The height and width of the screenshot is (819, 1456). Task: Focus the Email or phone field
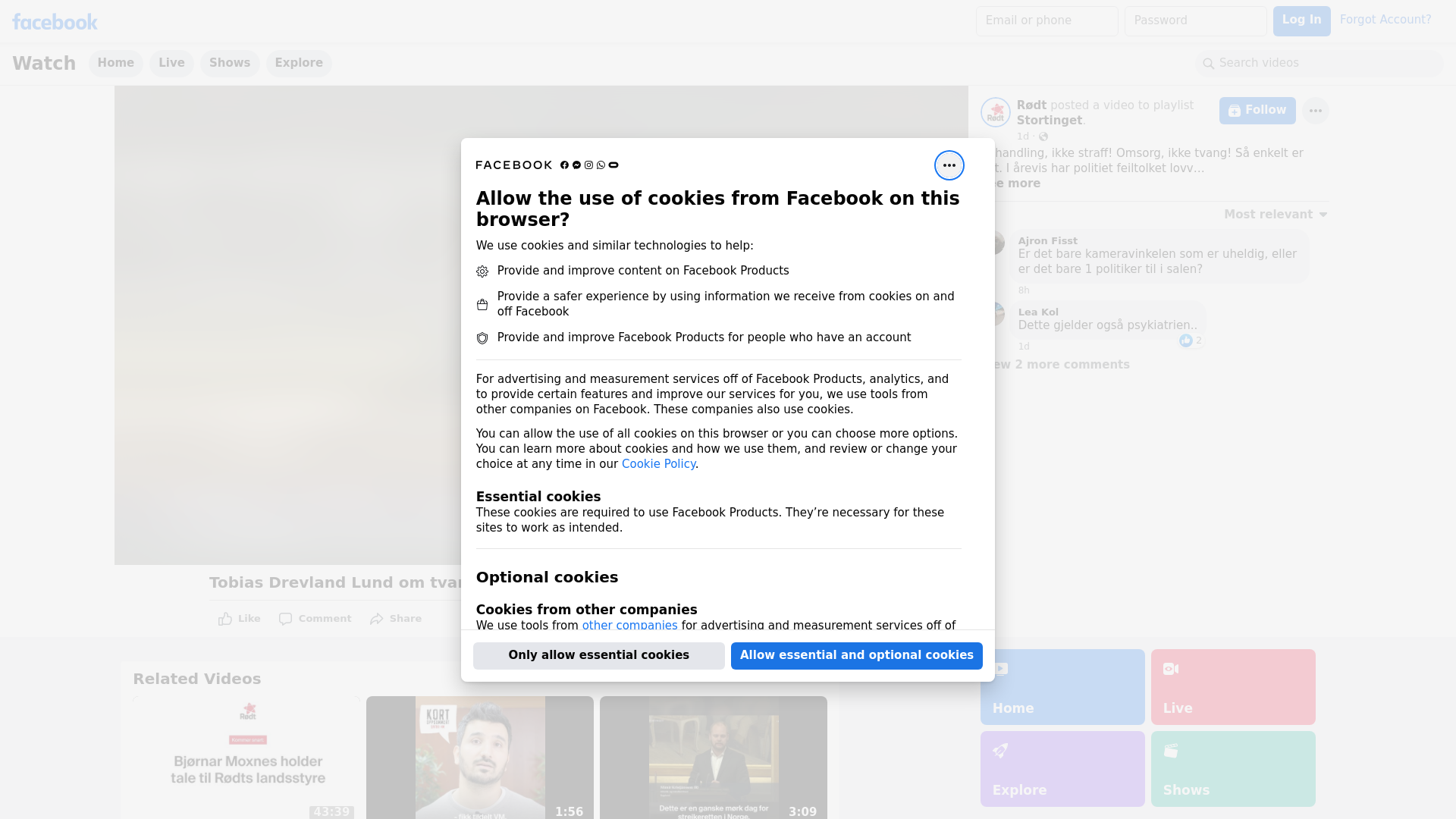click(x=1047, y=20)
